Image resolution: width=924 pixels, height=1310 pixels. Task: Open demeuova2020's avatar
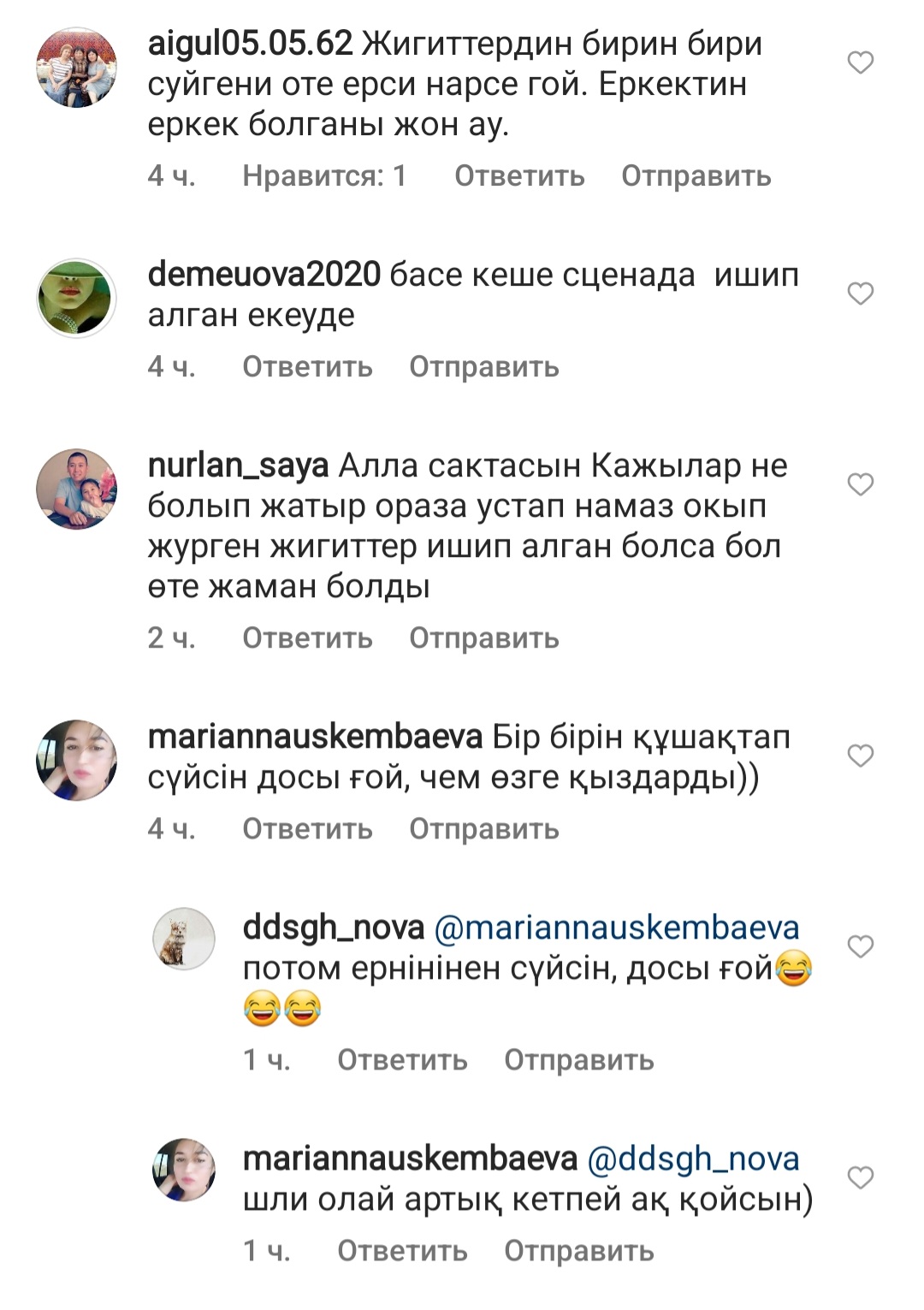tap(76, 298)
